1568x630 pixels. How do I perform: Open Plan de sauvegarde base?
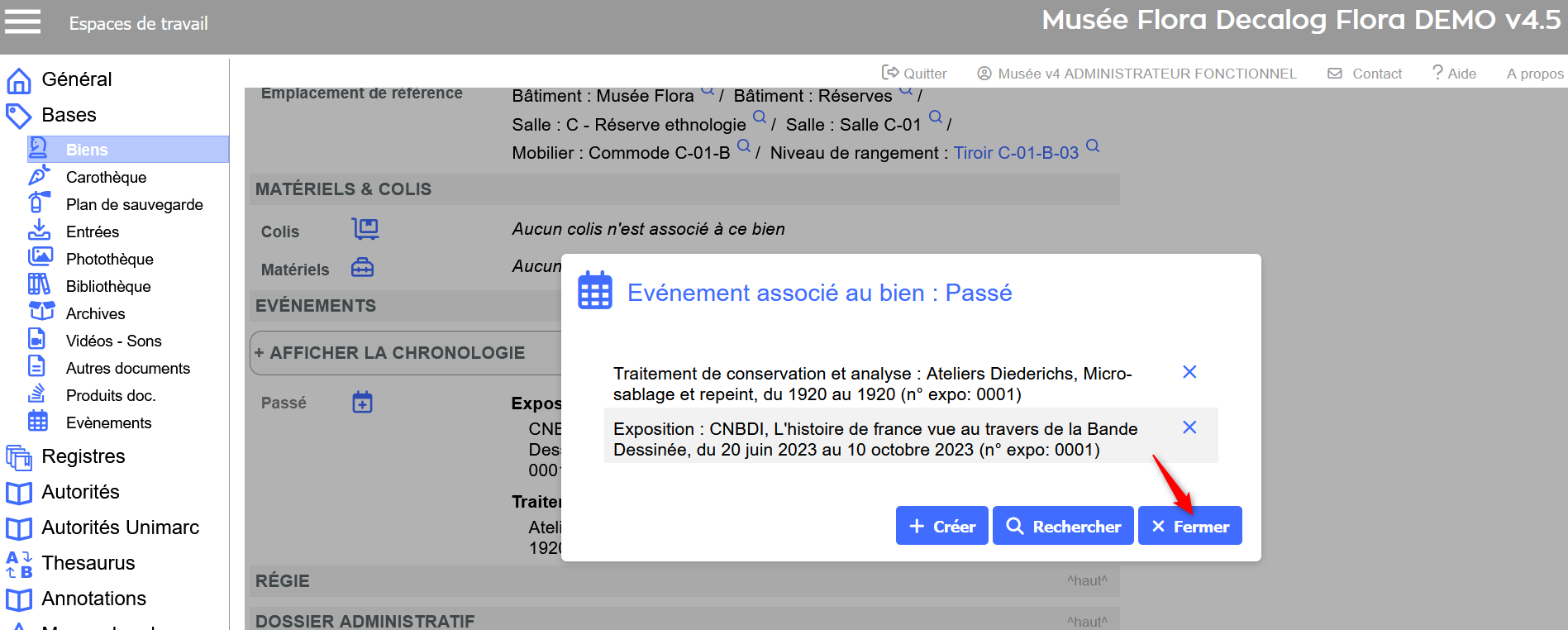pos(134,204)
